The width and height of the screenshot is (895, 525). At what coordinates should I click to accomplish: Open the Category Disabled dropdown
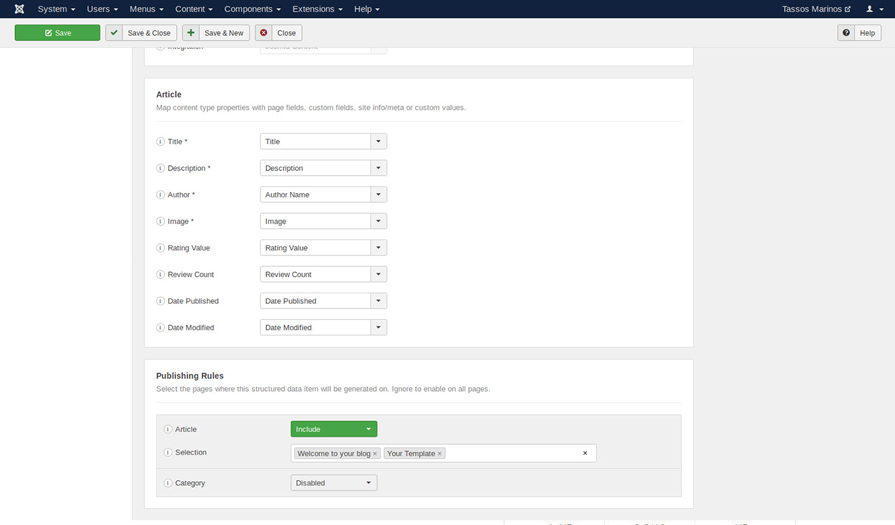[x=333, y=483]
